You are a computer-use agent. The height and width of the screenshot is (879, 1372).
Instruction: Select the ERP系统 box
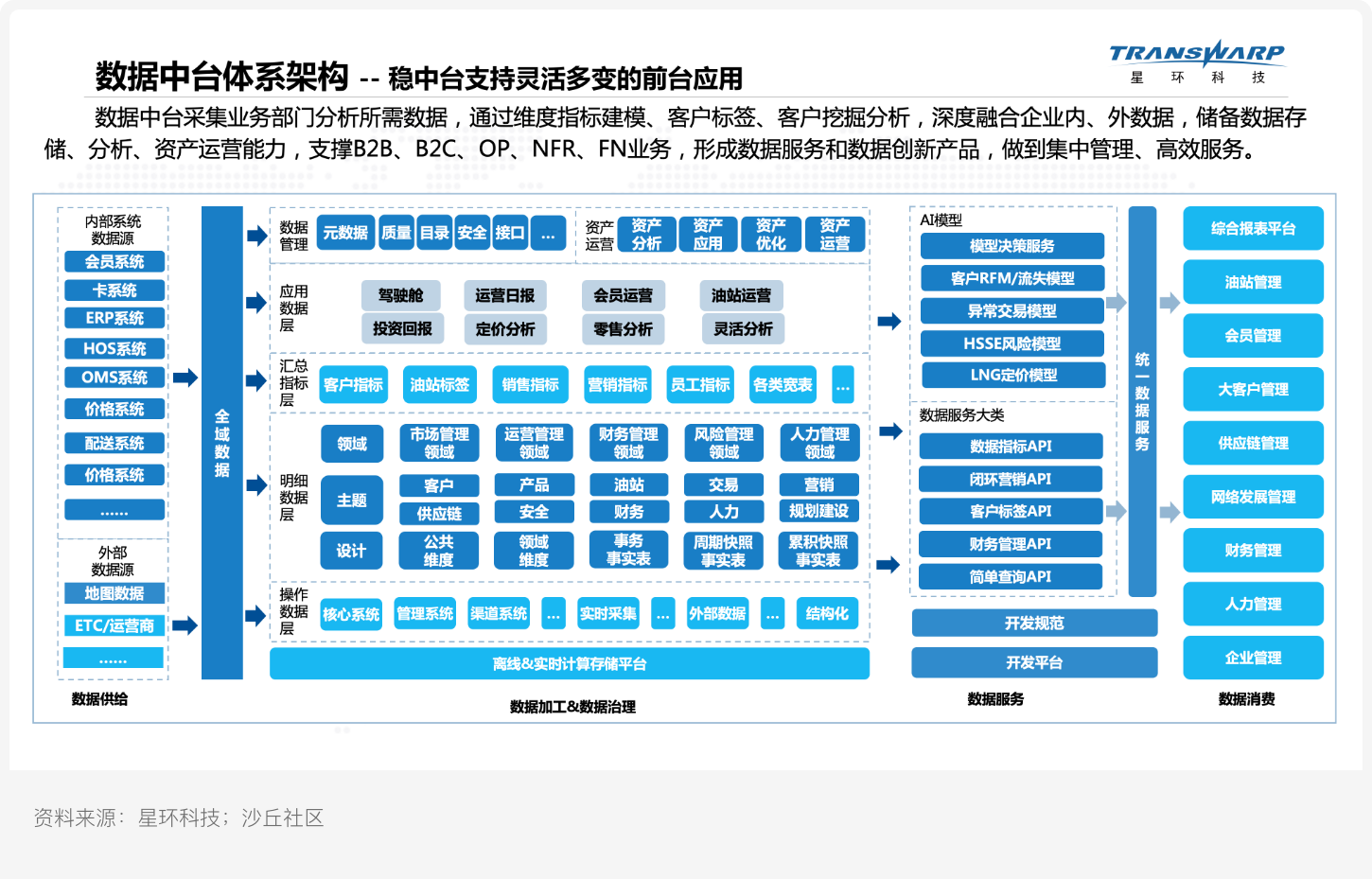[x=114, y=319]
